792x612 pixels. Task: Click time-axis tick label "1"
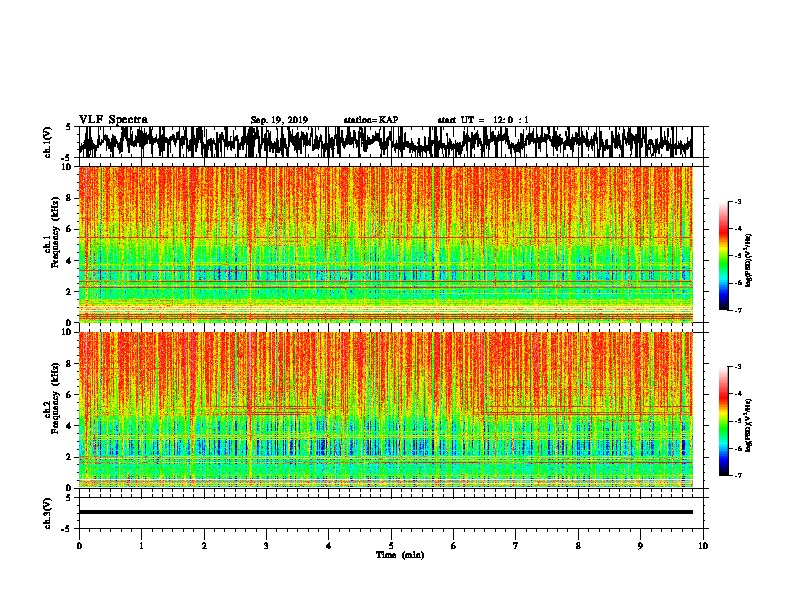coord(141,545)
